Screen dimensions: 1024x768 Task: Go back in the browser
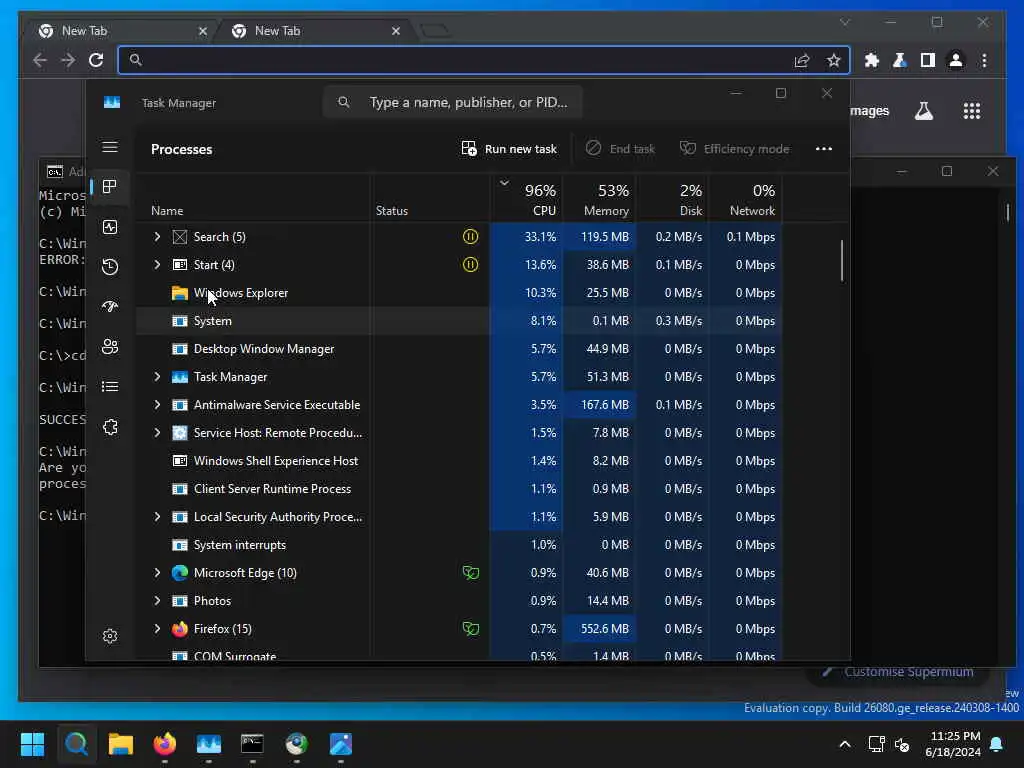point(40,60)
